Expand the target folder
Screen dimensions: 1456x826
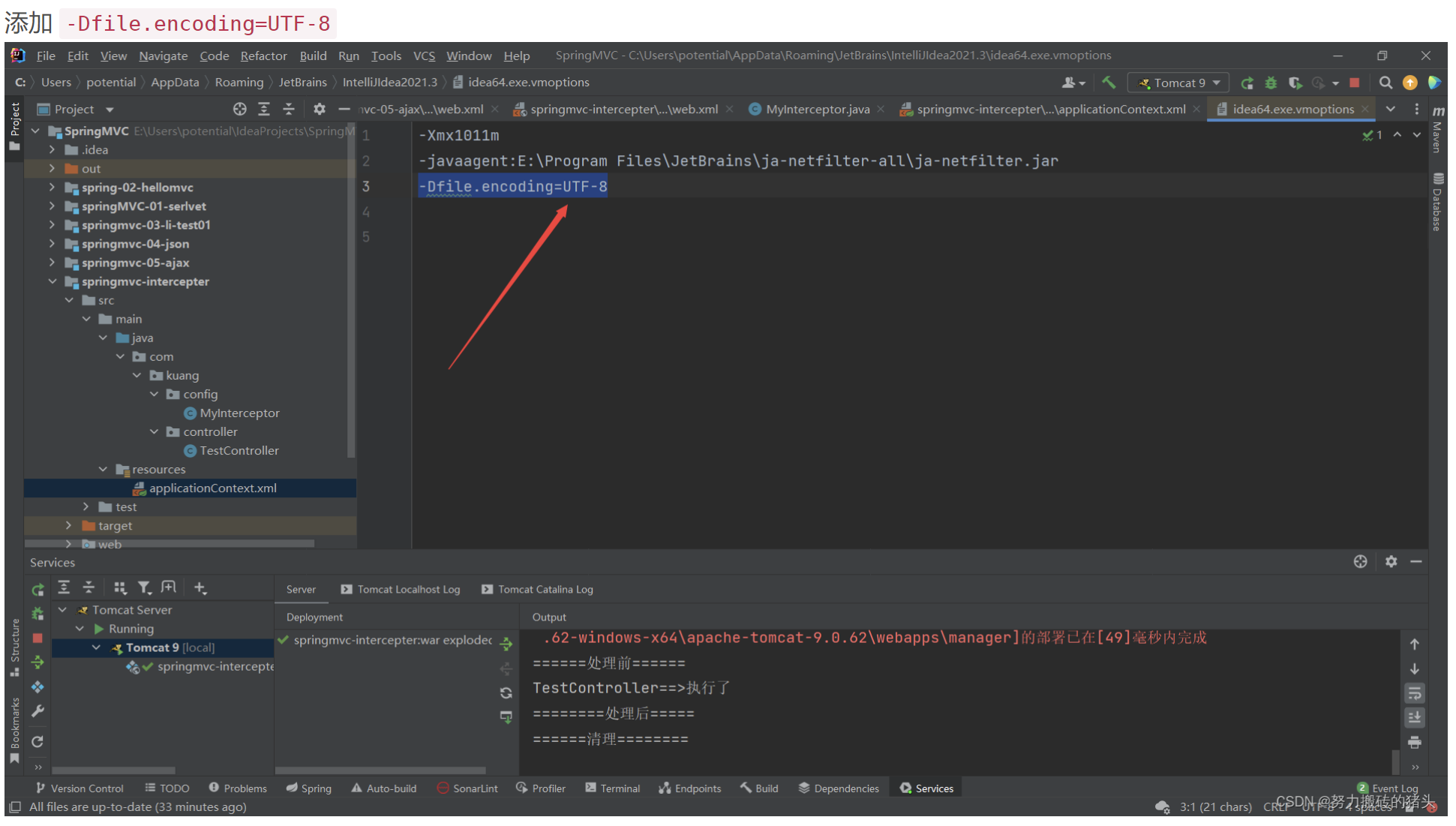coord(69,526)
